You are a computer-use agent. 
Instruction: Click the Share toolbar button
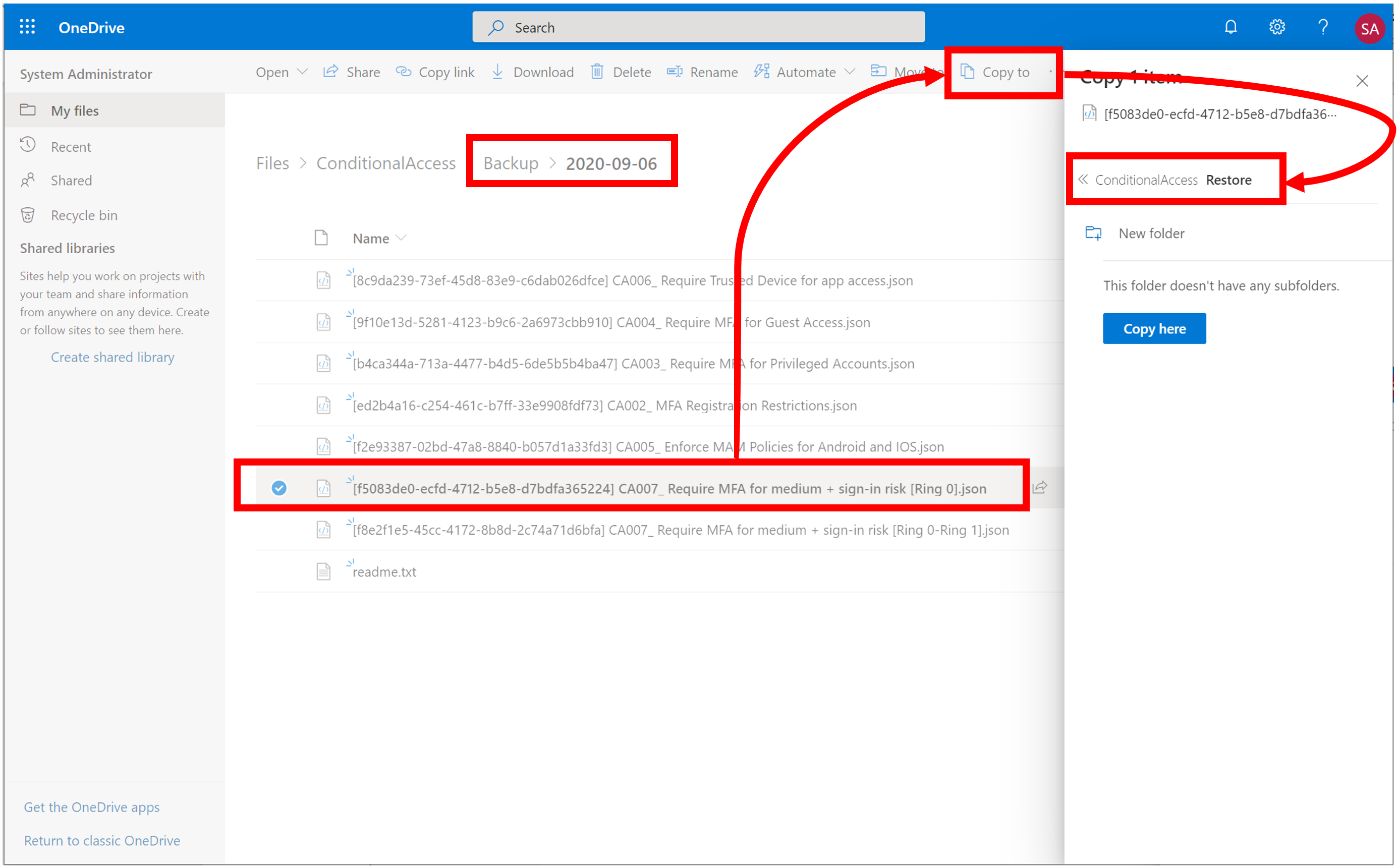point(352,72)
